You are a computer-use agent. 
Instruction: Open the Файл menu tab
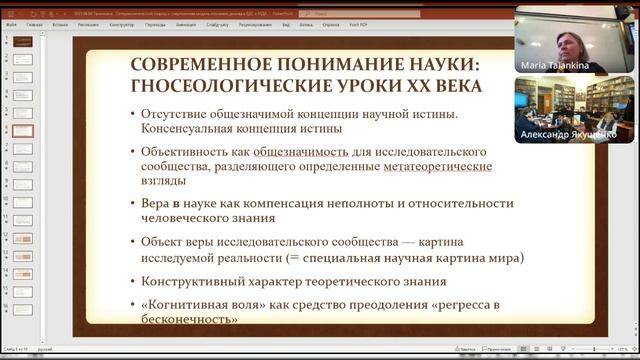[x=11, y=25]
